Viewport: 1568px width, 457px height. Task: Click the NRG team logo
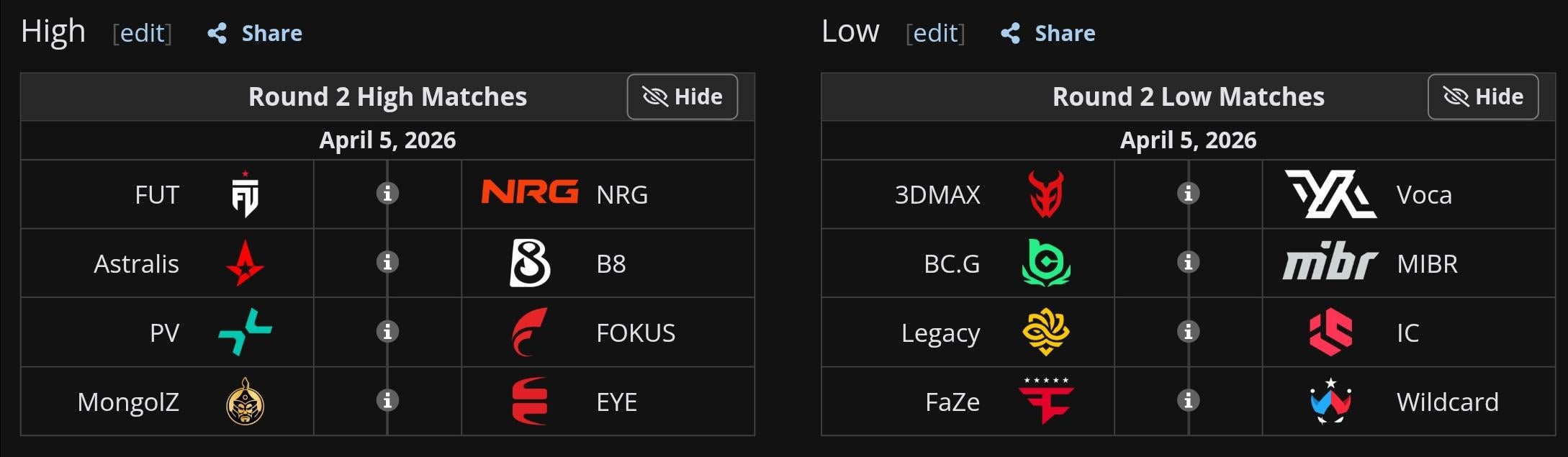click(x=530, y=192)
